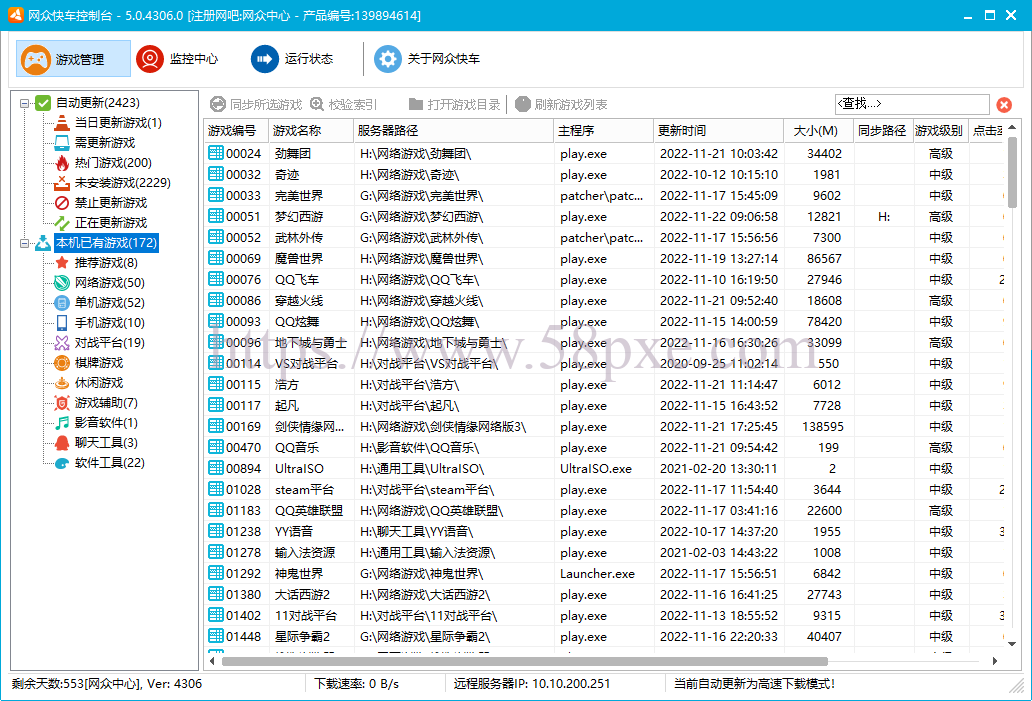Image resolution: width=1032 pixels, height=701 pixels.
Task: Click the row icon for game 00051
Action: (x=216, y=217)
